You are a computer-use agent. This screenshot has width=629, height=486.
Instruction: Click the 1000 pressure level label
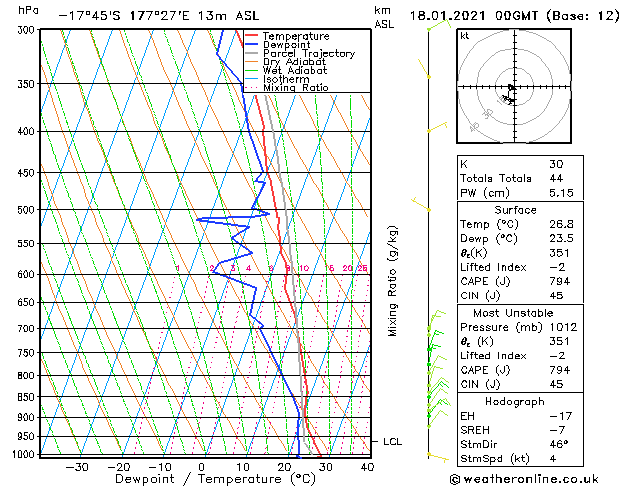26,455
